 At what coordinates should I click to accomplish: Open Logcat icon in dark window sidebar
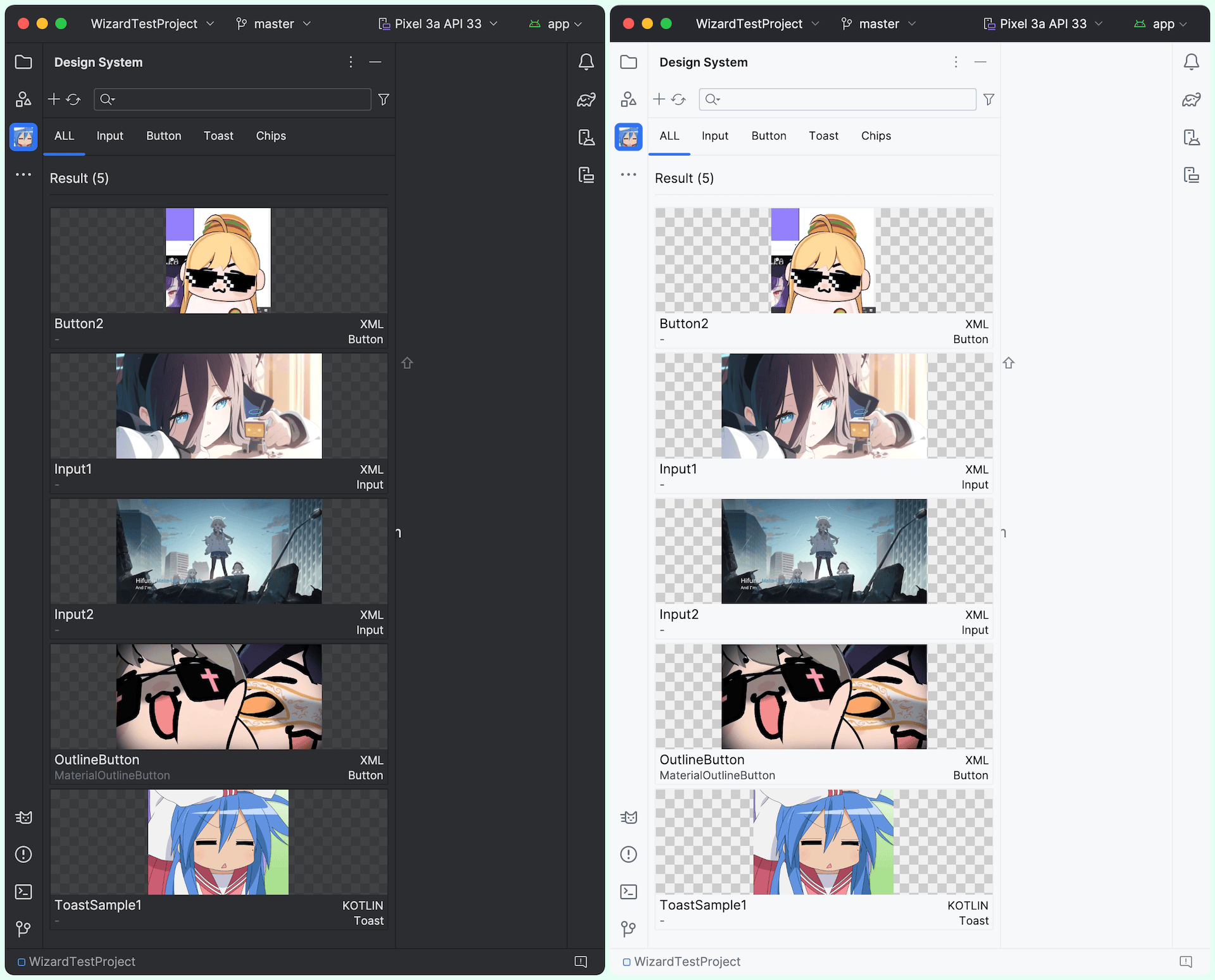click(x=23, y=817)
